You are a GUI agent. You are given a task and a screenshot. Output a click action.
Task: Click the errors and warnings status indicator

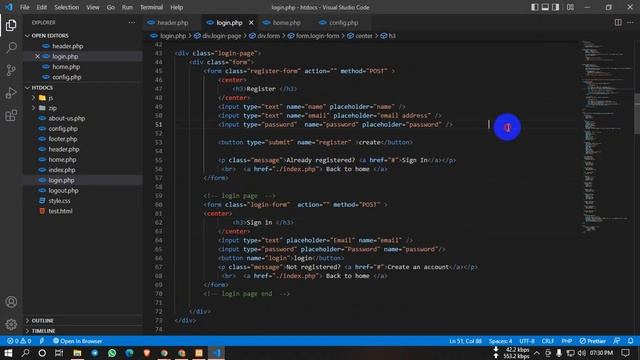[19, 341]
